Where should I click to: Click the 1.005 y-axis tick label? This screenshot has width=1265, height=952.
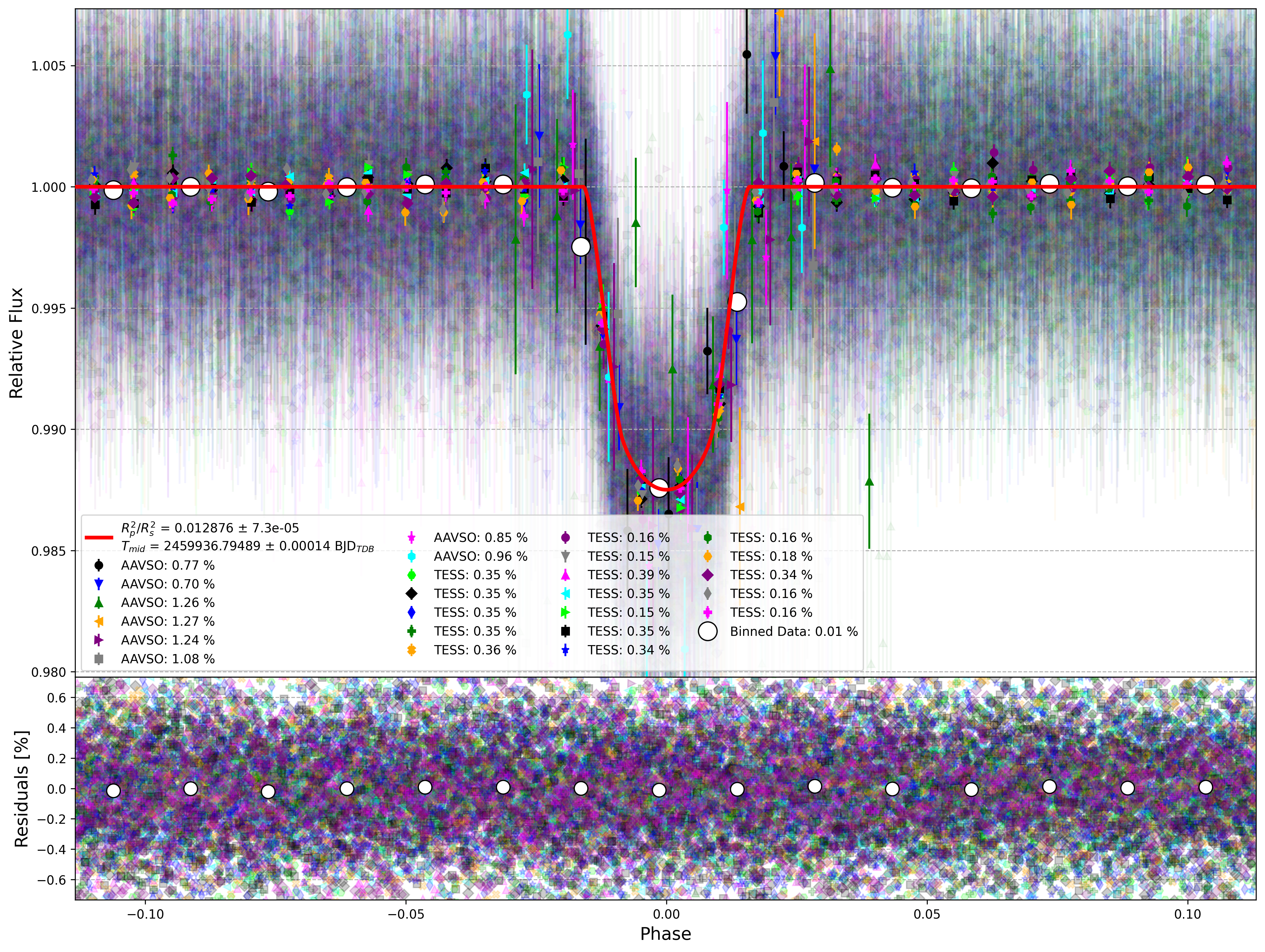click(x=49, y=67)
